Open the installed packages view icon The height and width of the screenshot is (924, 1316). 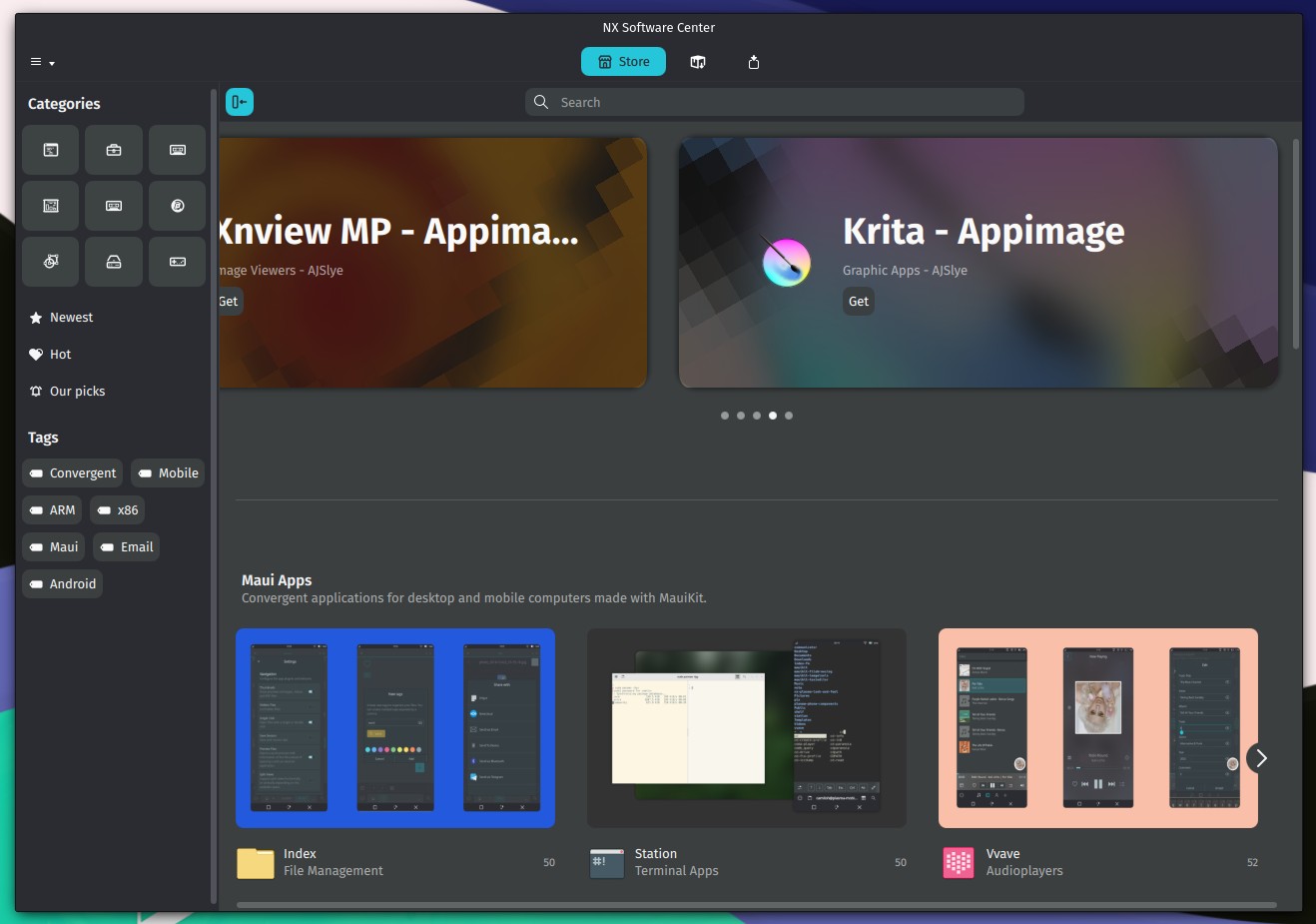point(698,62)
